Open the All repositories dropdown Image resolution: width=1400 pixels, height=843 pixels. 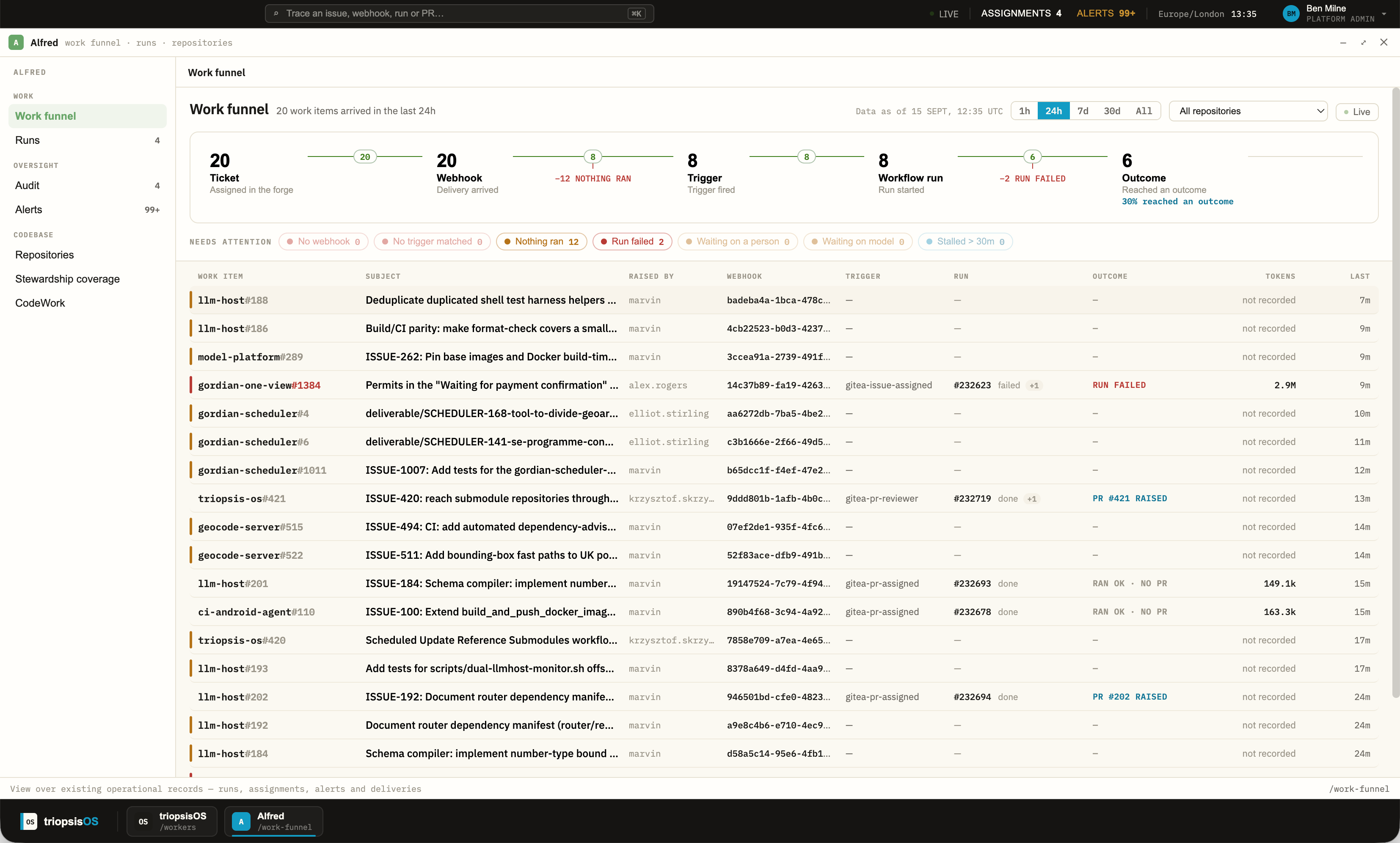(x=1248, y=111)
